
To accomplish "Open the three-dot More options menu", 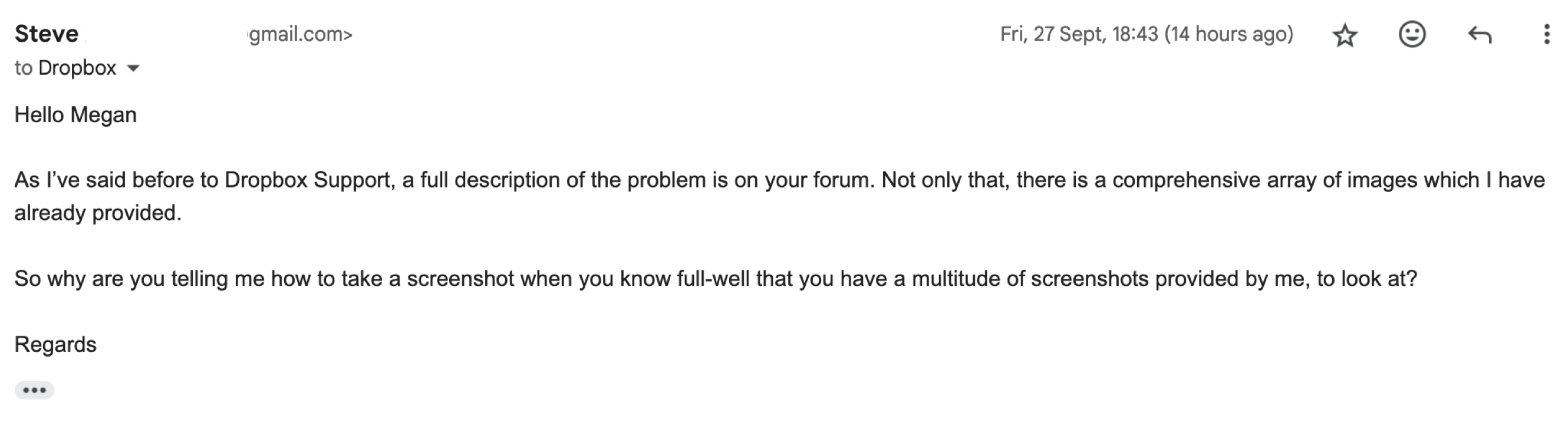I will [1546, 35].
